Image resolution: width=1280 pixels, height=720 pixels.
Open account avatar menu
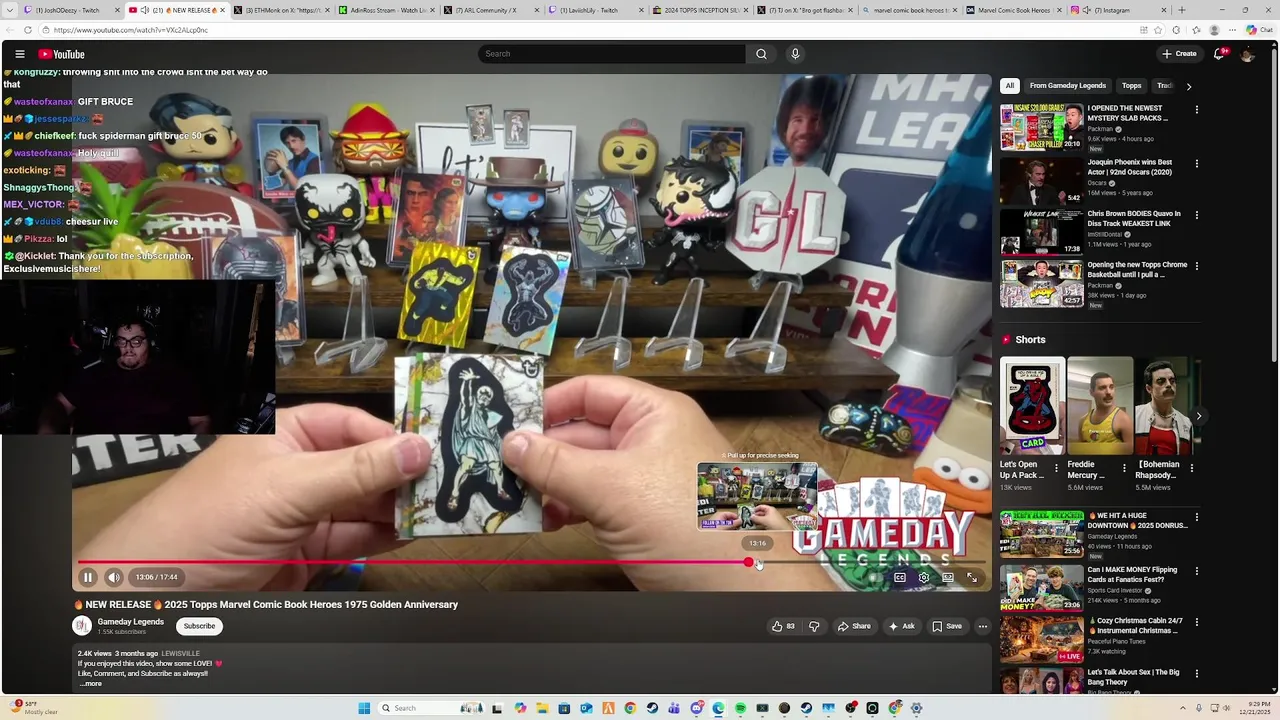coord(1247,54)
